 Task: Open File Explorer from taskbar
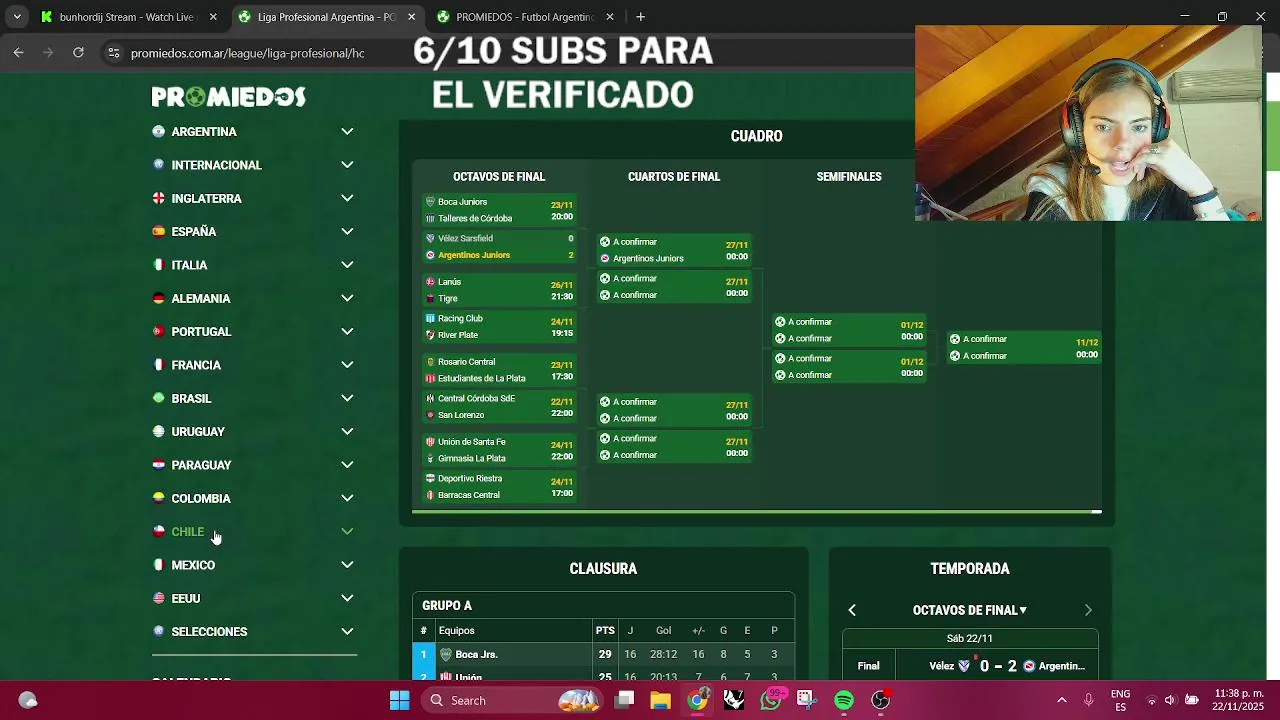pyautogui.click(x=660, y=700)
